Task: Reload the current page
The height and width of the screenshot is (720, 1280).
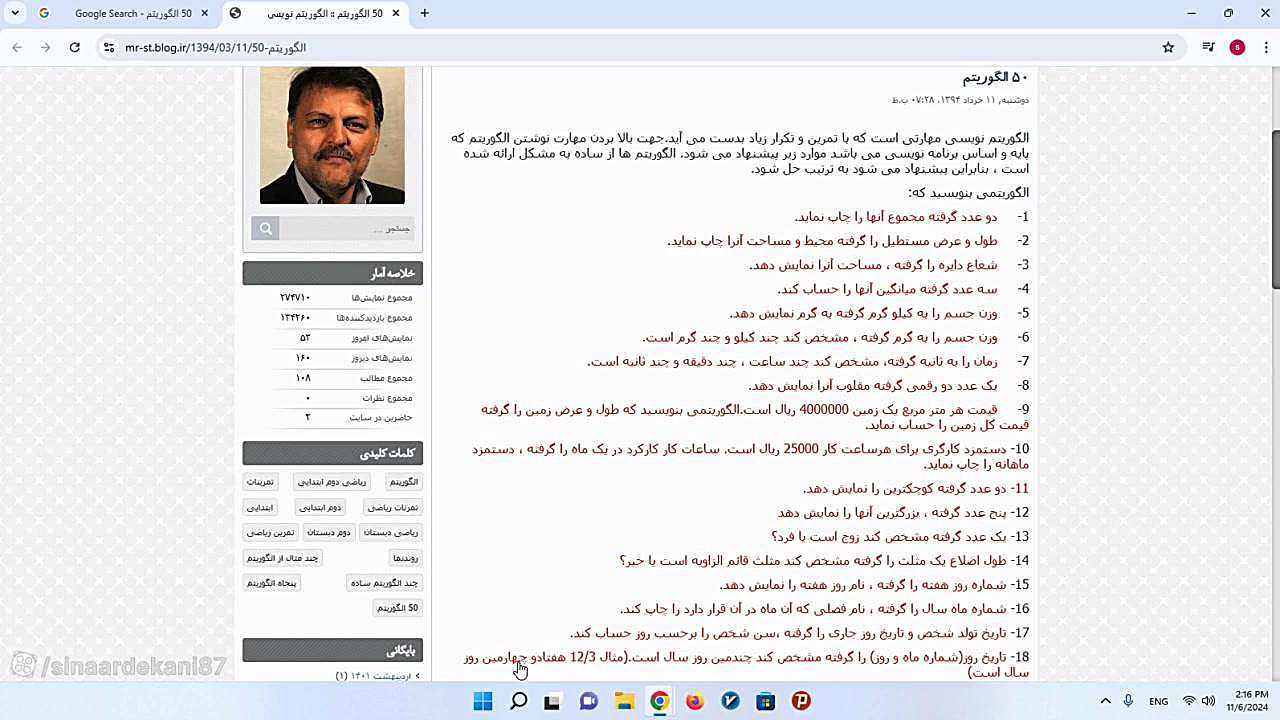Action: tap(74, 47)
